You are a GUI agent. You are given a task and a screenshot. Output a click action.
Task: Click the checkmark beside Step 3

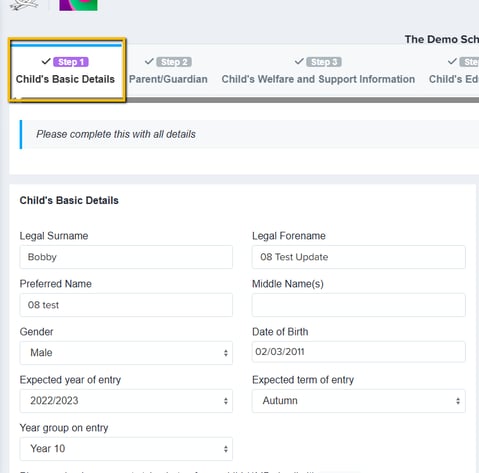[299, 61]
